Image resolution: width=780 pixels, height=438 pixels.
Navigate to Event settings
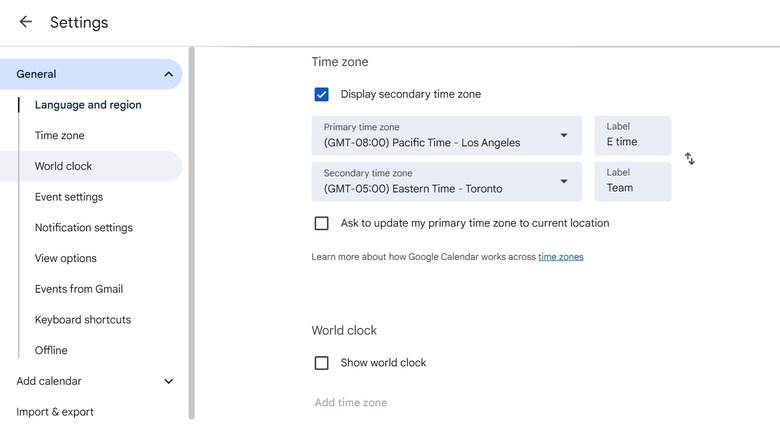[x=69, y=197]
